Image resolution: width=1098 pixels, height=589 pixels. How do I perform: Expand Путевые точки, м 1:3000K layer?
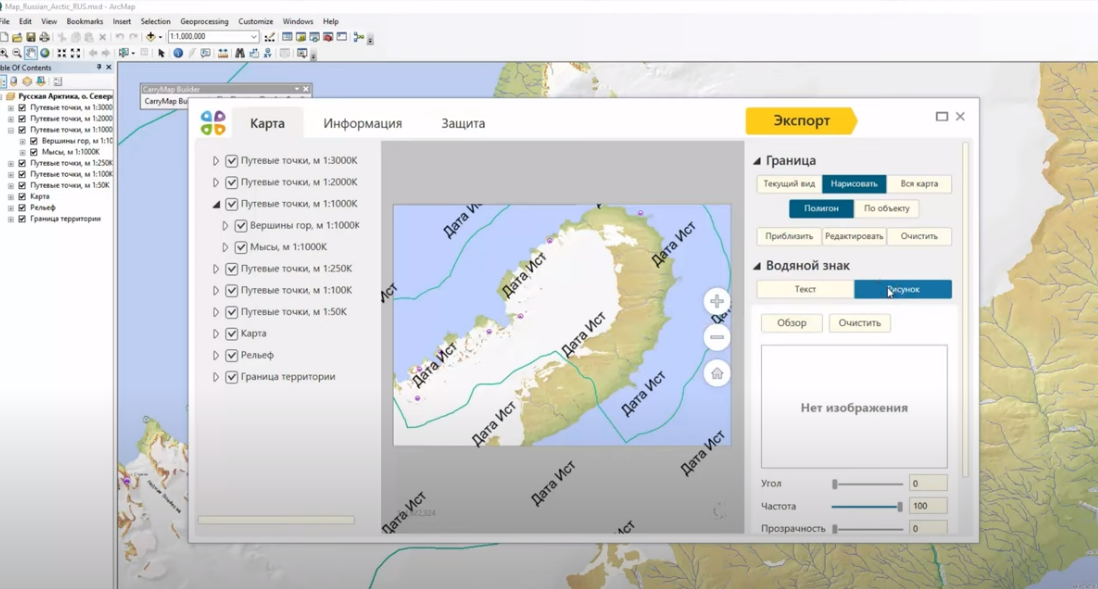tap(216, 161)
